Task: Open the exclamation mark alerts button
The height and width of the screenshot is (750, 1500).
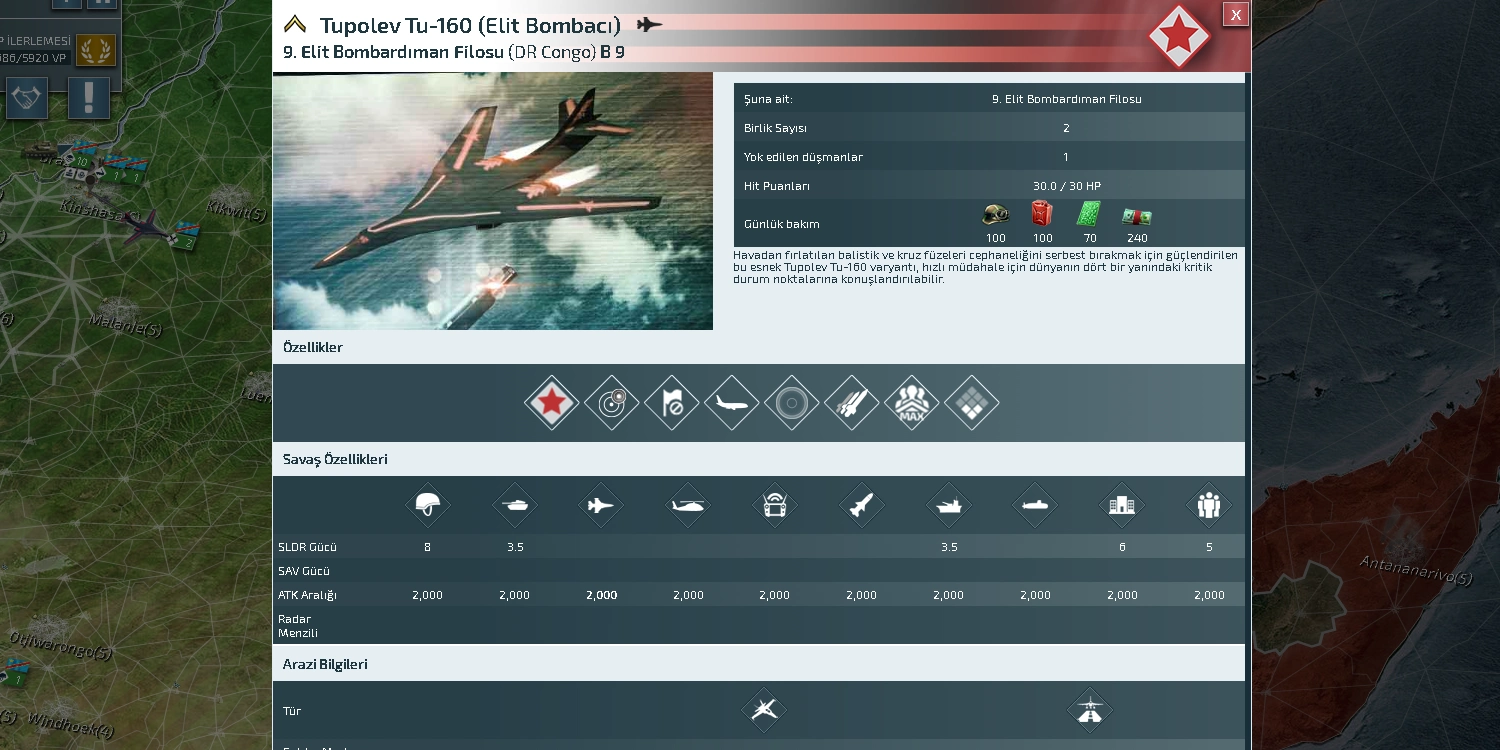Action: (x=89, y=99)
